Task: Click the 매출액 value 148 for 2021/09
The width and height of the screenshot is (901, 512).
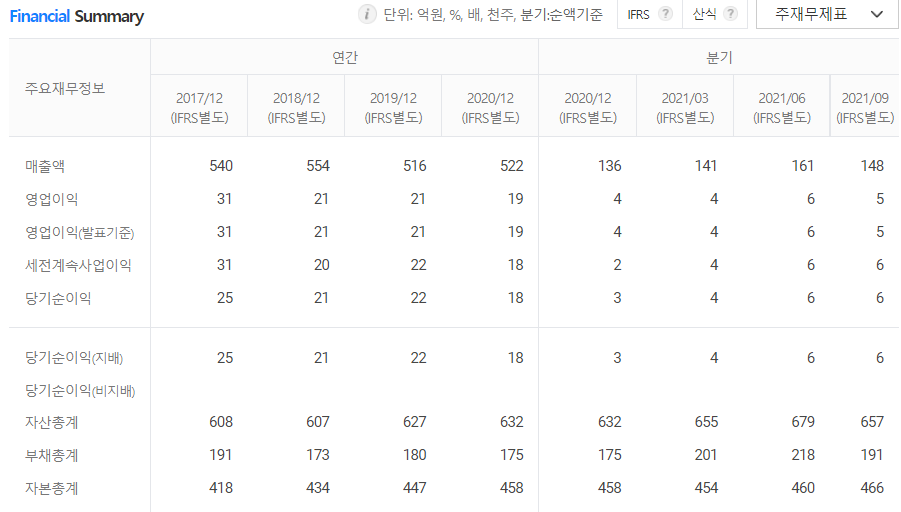Action: [872, 166]
